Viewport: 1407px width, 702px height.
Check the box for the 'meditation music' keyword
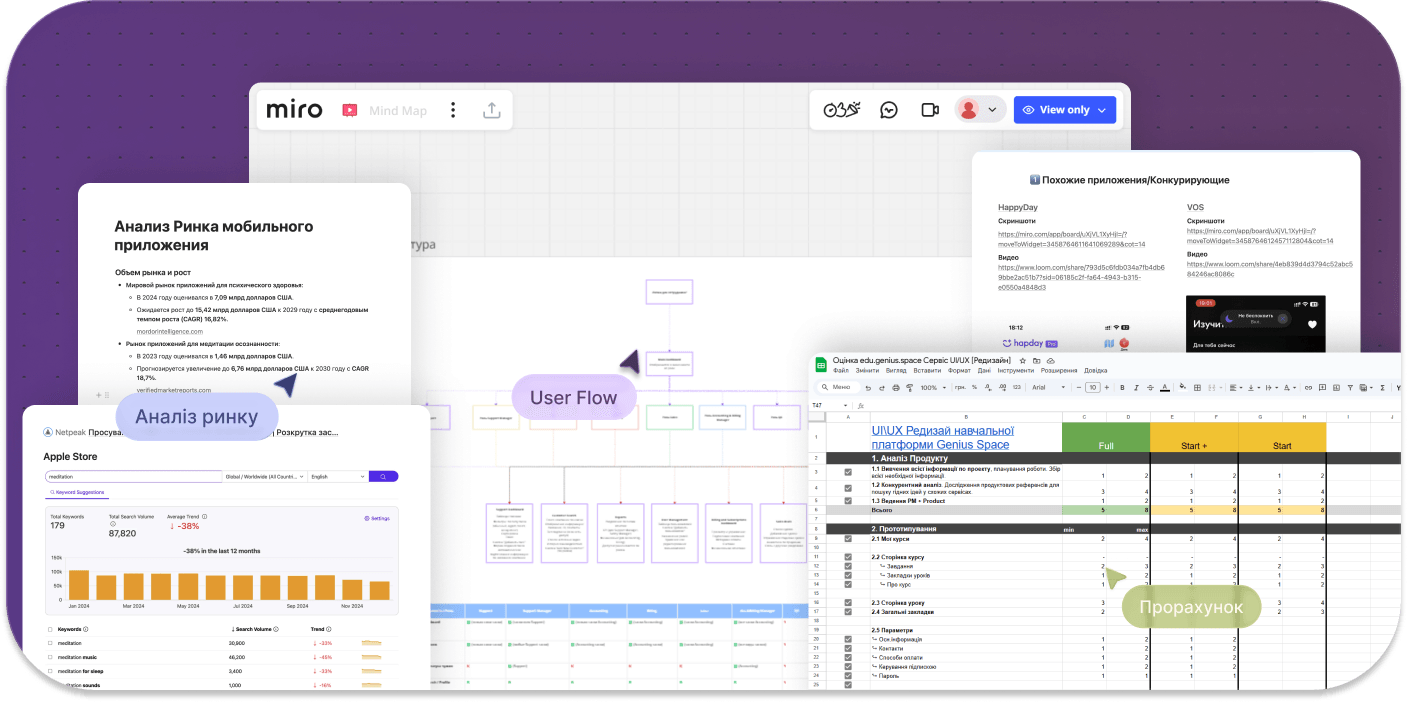tap(50, 657)
